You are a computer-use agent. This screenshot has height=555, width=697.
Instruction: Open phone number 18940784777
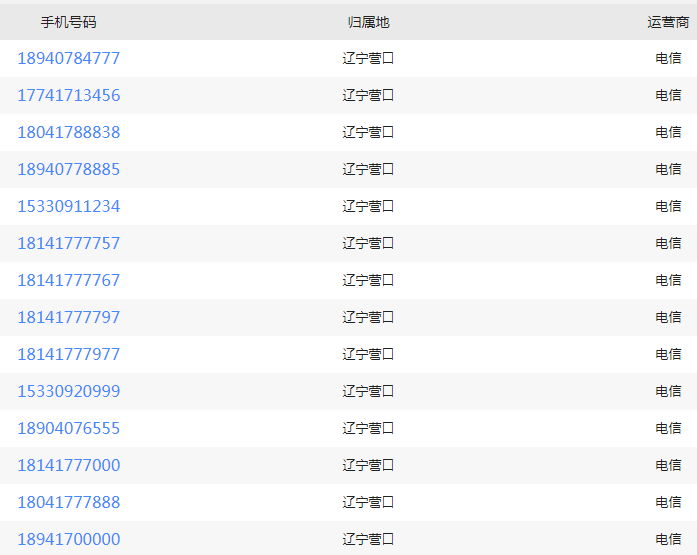(68, 58)
